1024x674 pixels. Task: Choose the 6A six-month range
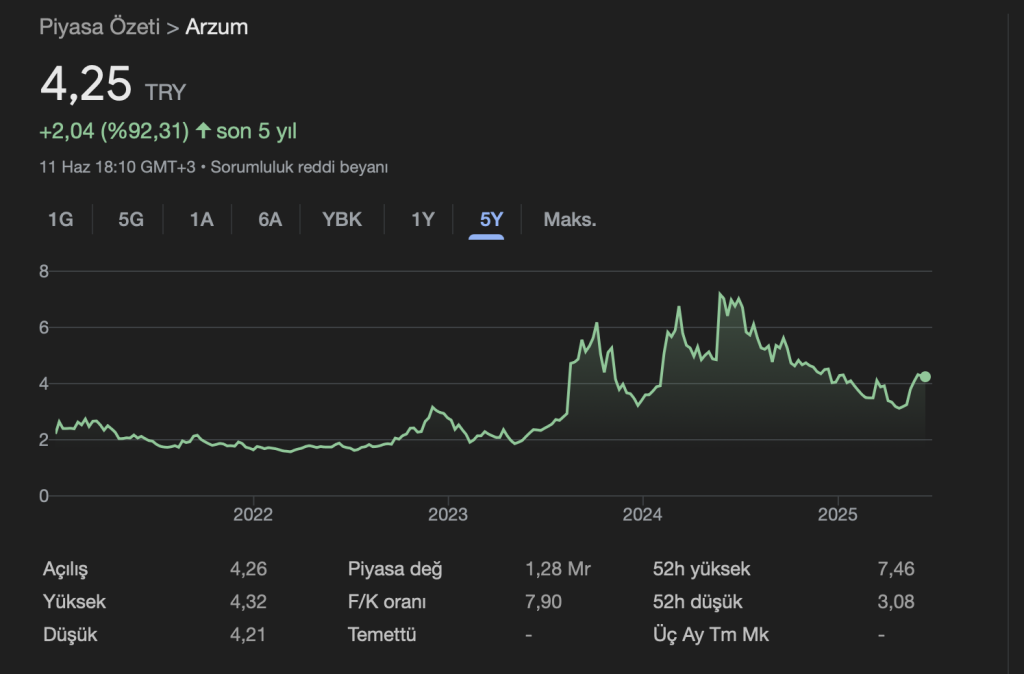270,220
